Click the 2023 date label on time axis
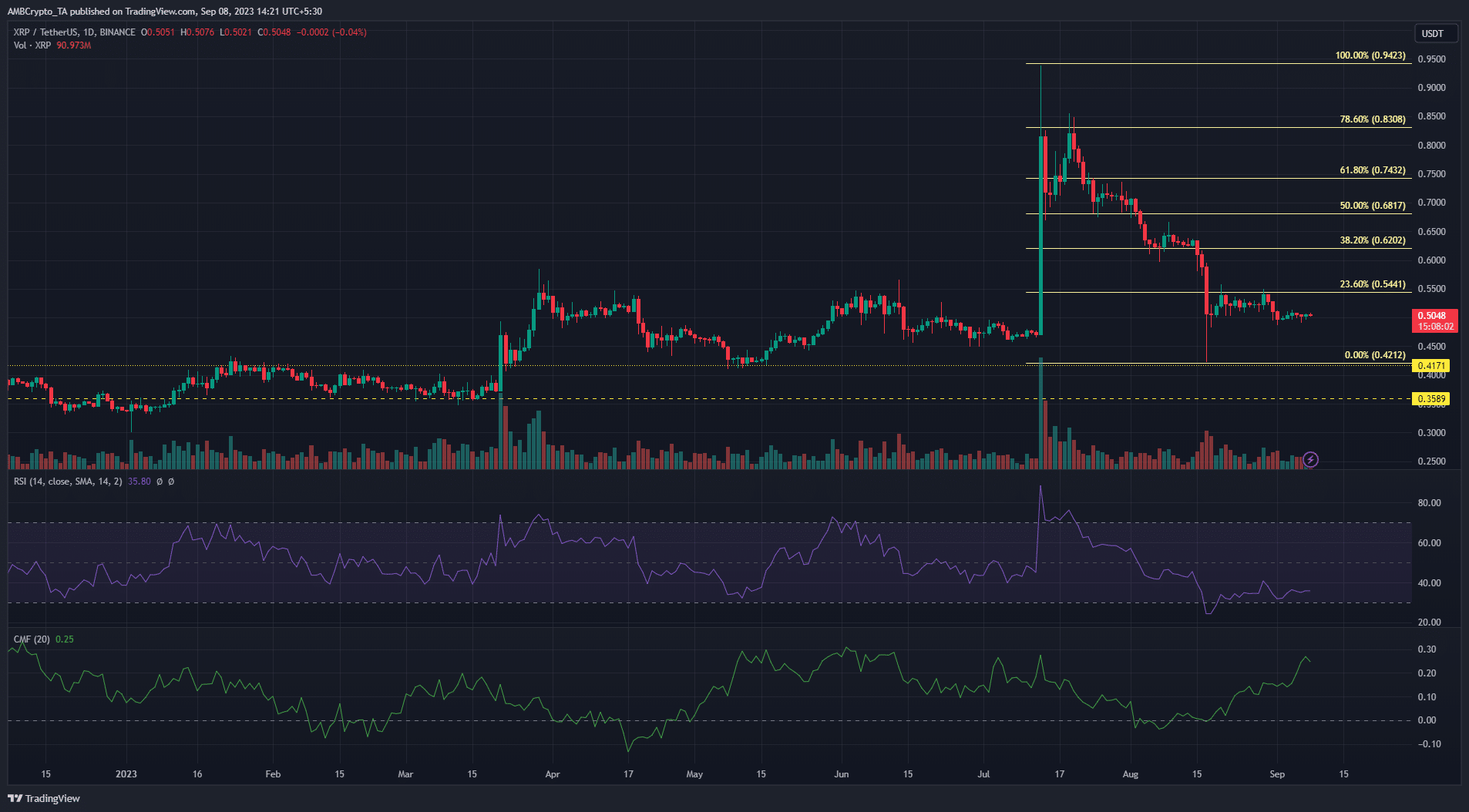1469x812 pixels. pyautogui.click(x=126, y=774)
